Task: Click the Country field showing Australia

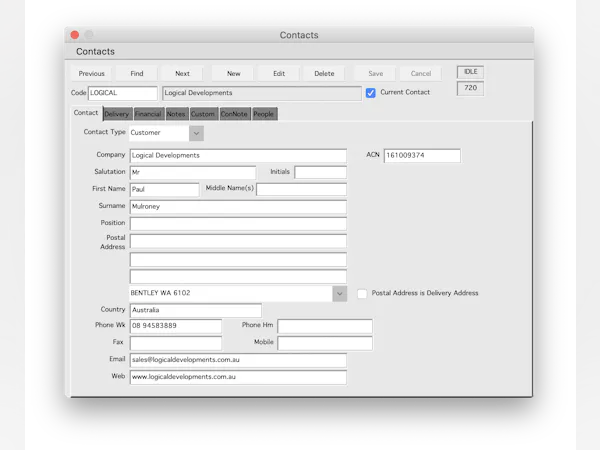Action: 196,310
